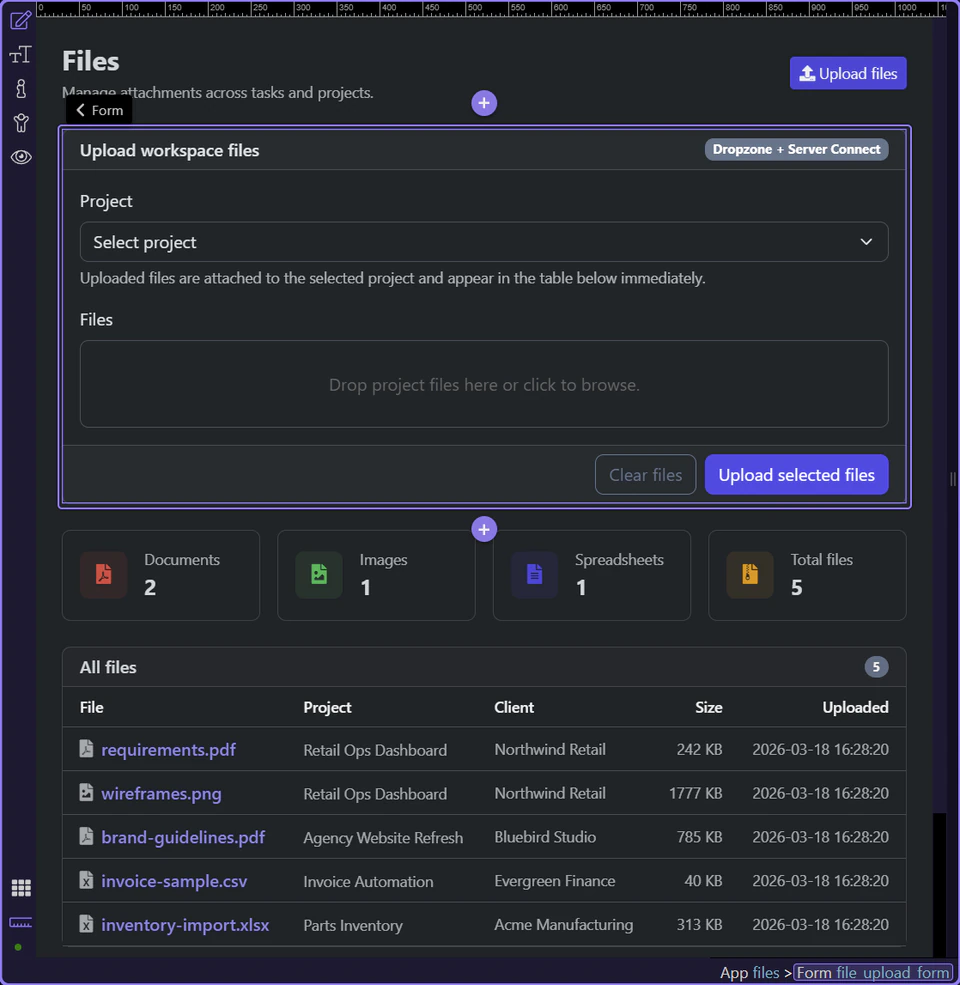Viewport: 960px width, 985px height.
Task: Click the drop files here browse area
Action: click(484, 384)
